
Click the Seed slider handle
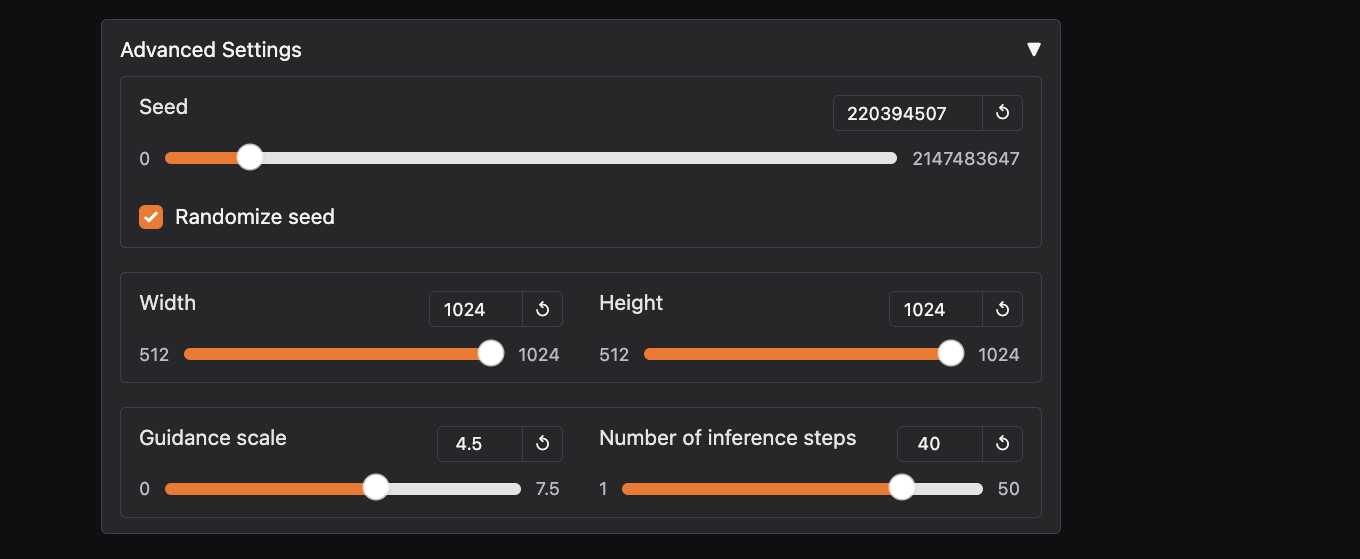point(250,157)
